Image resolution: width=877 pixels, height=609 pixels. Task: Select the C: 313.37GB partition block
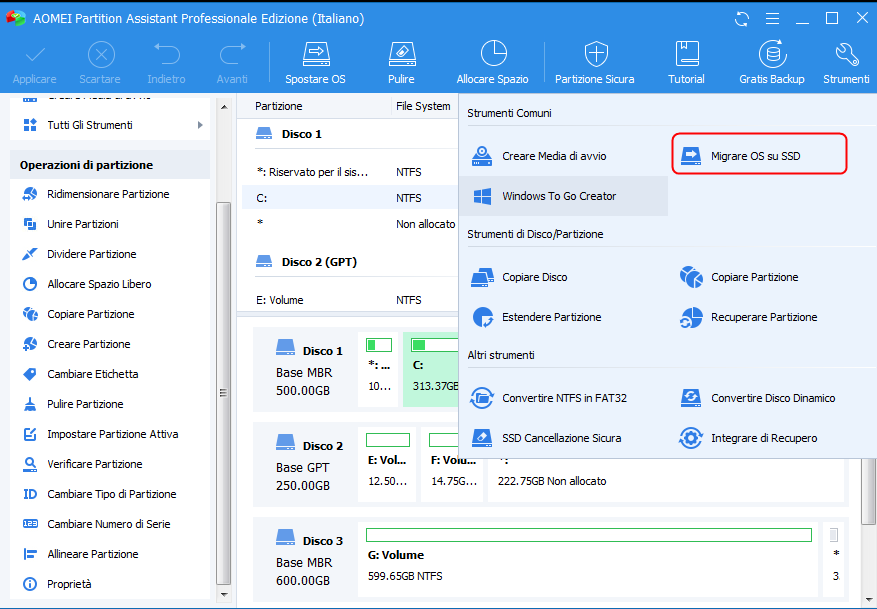click(x=431, y=370)
